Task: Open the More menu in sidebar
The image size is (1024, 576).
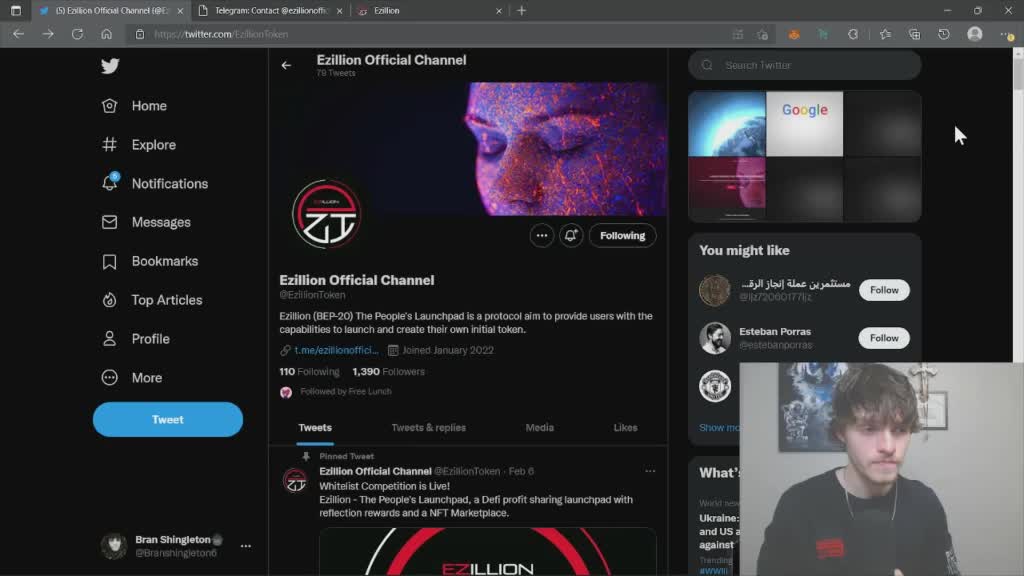Action: tap(132, 377)
